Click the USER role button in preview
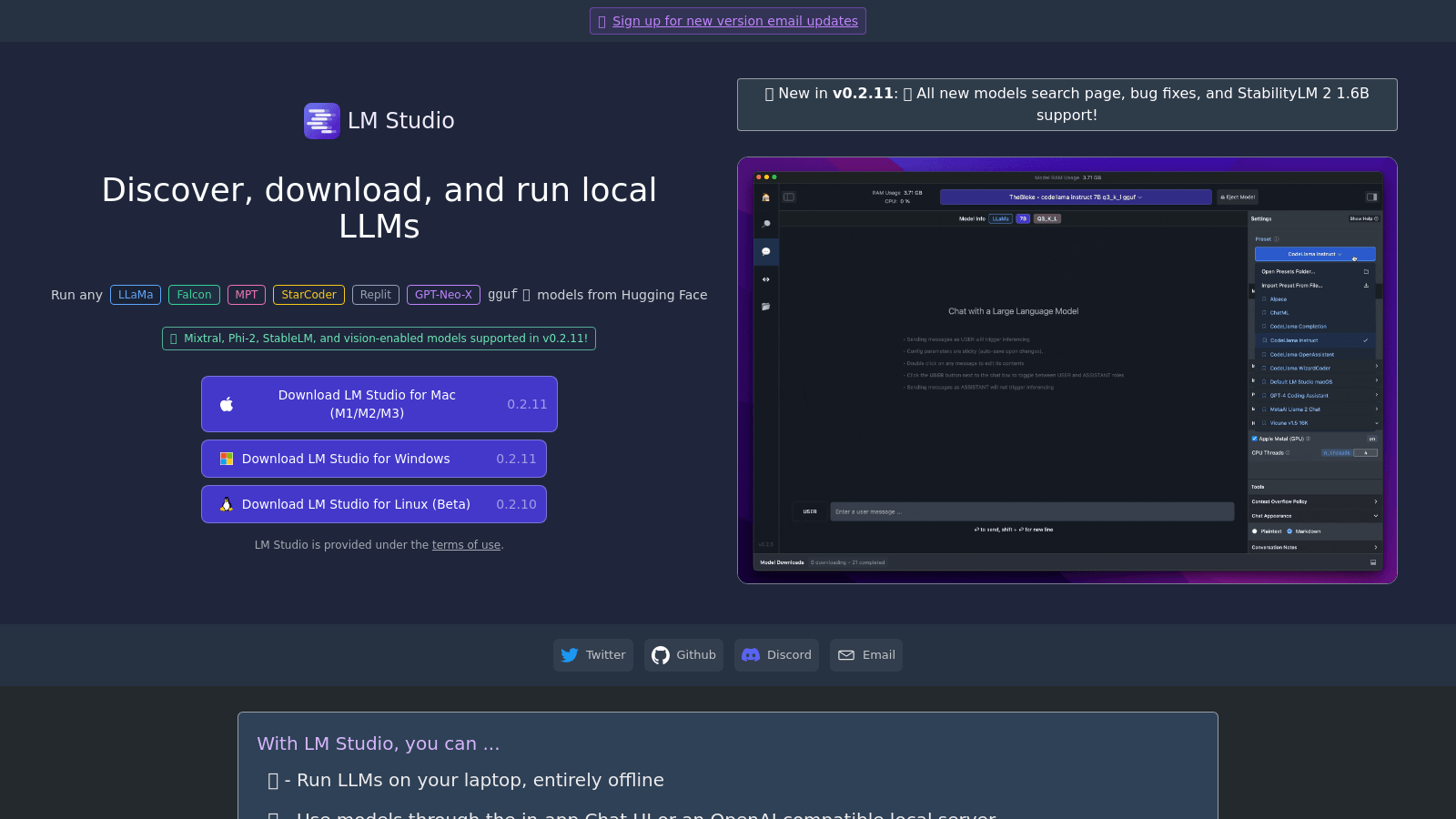 pos(810,511)
